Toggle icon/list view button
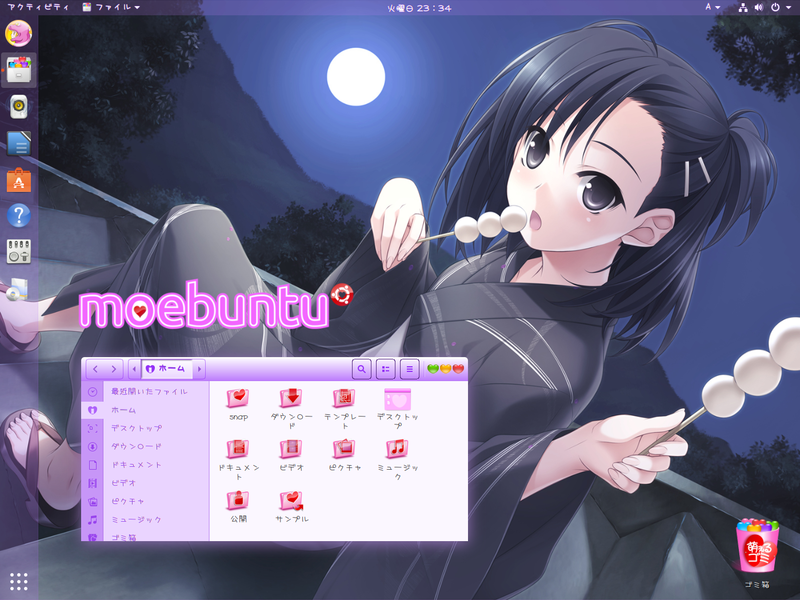 tap(386, 369)
